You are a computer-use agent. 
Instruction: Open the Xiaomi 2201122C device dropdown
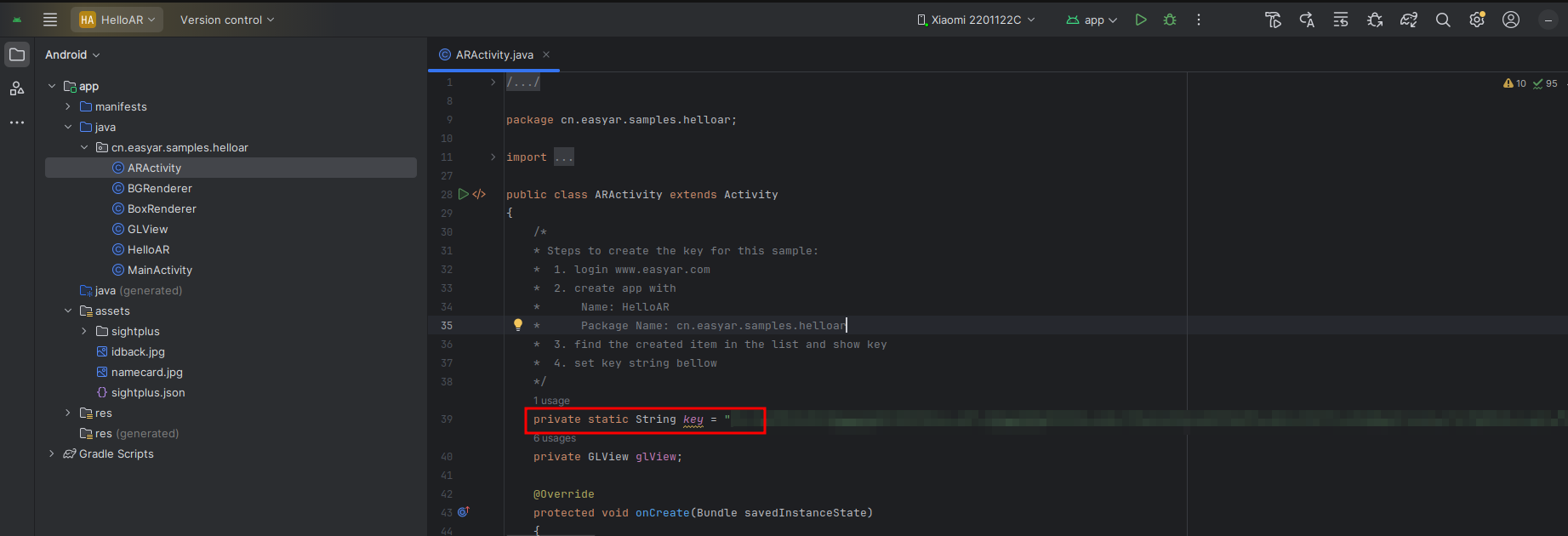coord(976,20)
